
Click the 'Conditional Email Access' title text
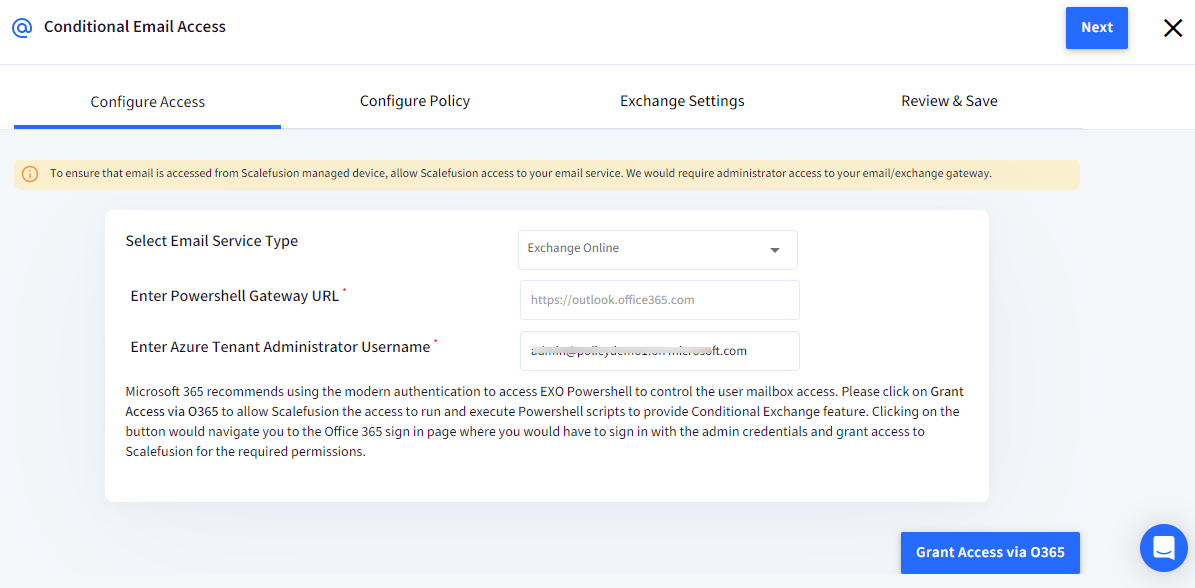[135, 27]
